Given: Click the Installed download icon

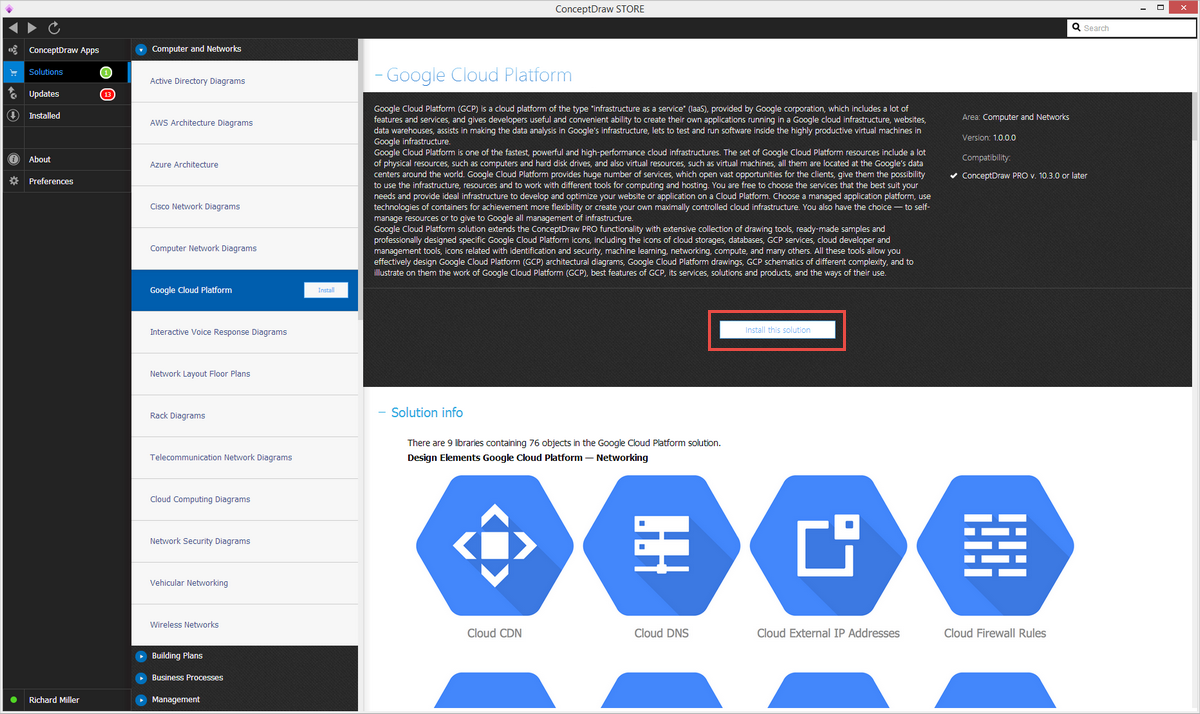Looking at the screenshot, I should [x=12, y=116].
